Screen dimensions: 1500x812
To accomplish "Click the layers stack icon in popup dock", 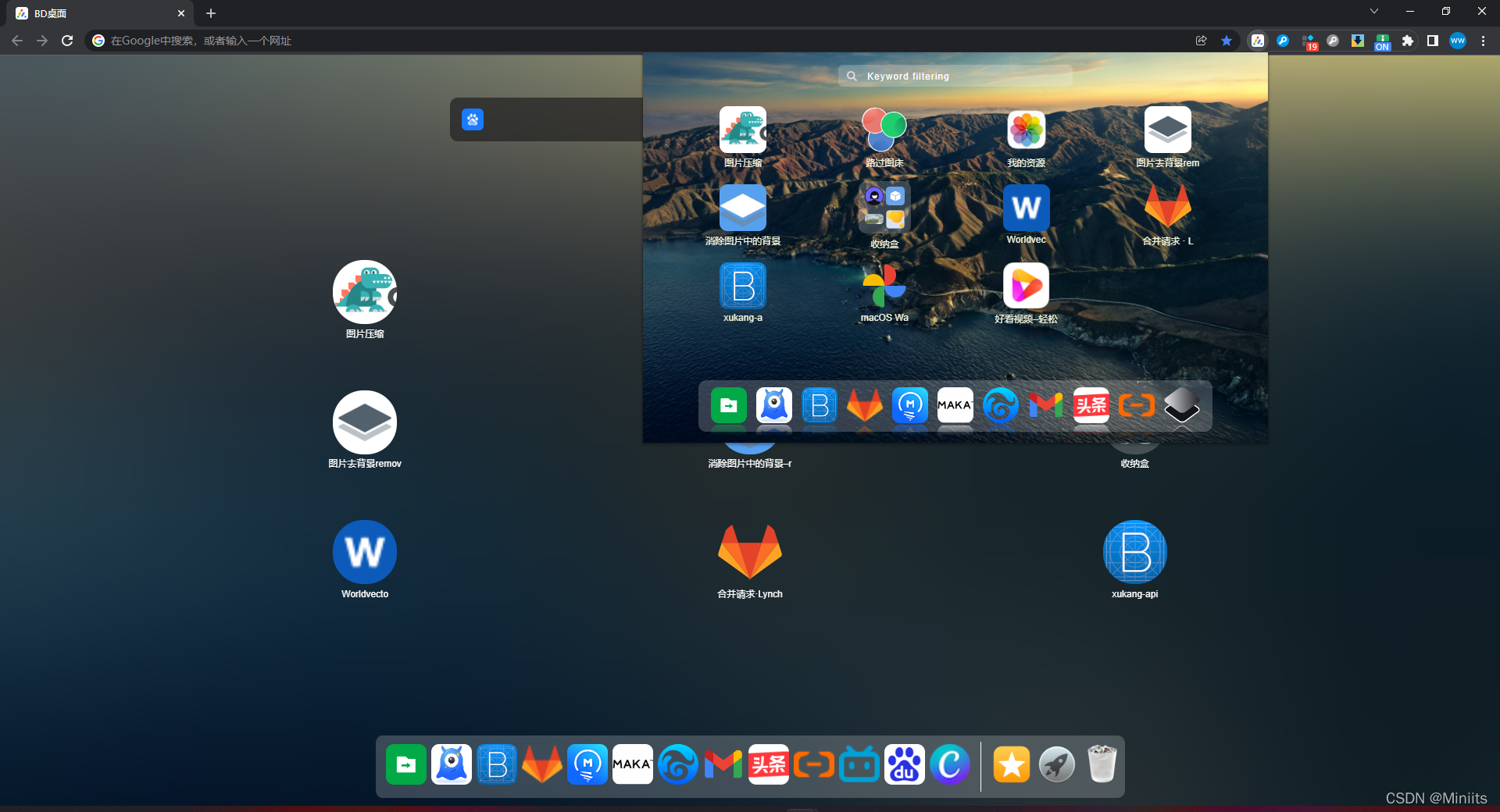I will tap(1182, 405).
